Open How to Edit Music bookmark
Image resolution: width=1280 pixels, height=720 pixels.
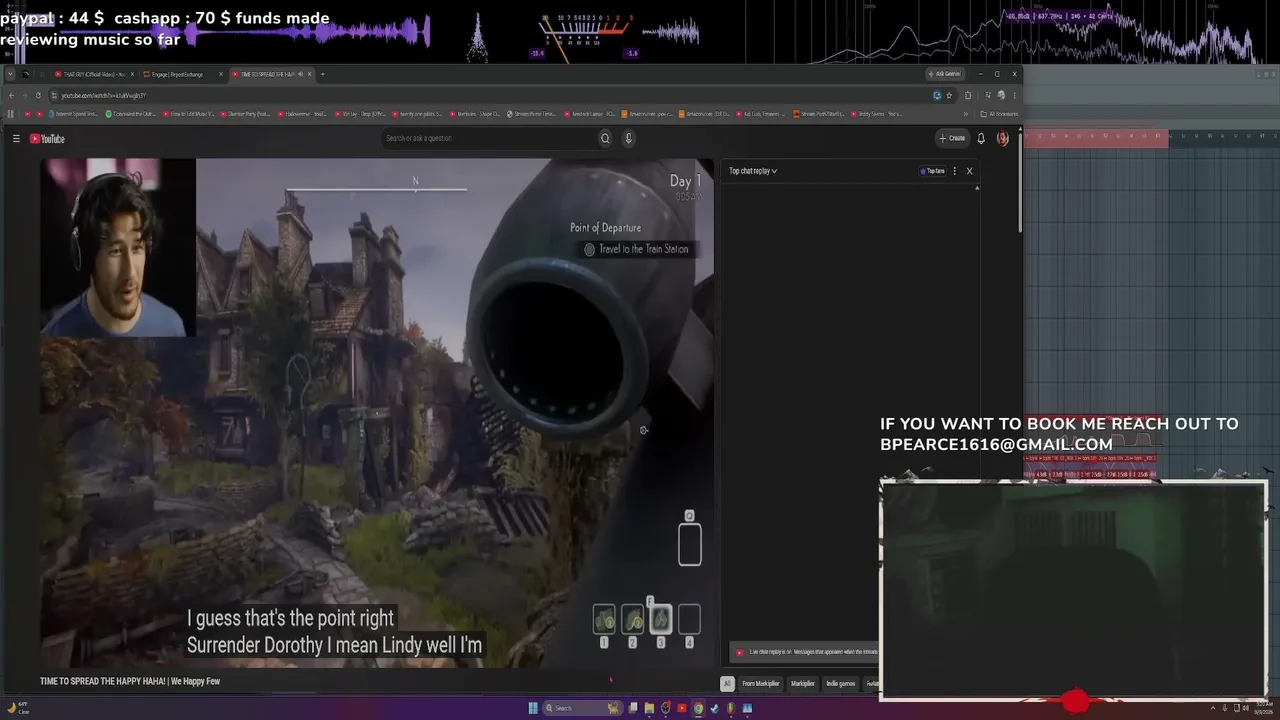point(187,114)
